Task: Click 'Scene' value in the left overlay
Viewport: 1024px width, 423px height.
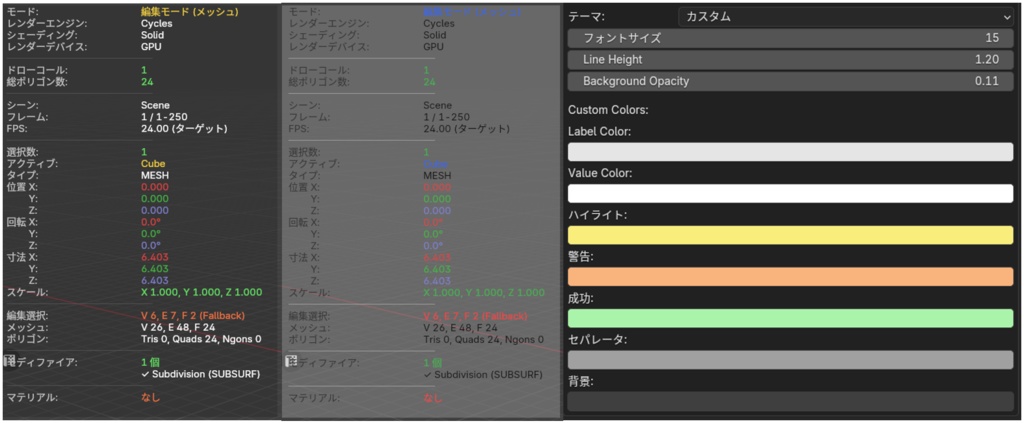Action: tap(155, 105)
